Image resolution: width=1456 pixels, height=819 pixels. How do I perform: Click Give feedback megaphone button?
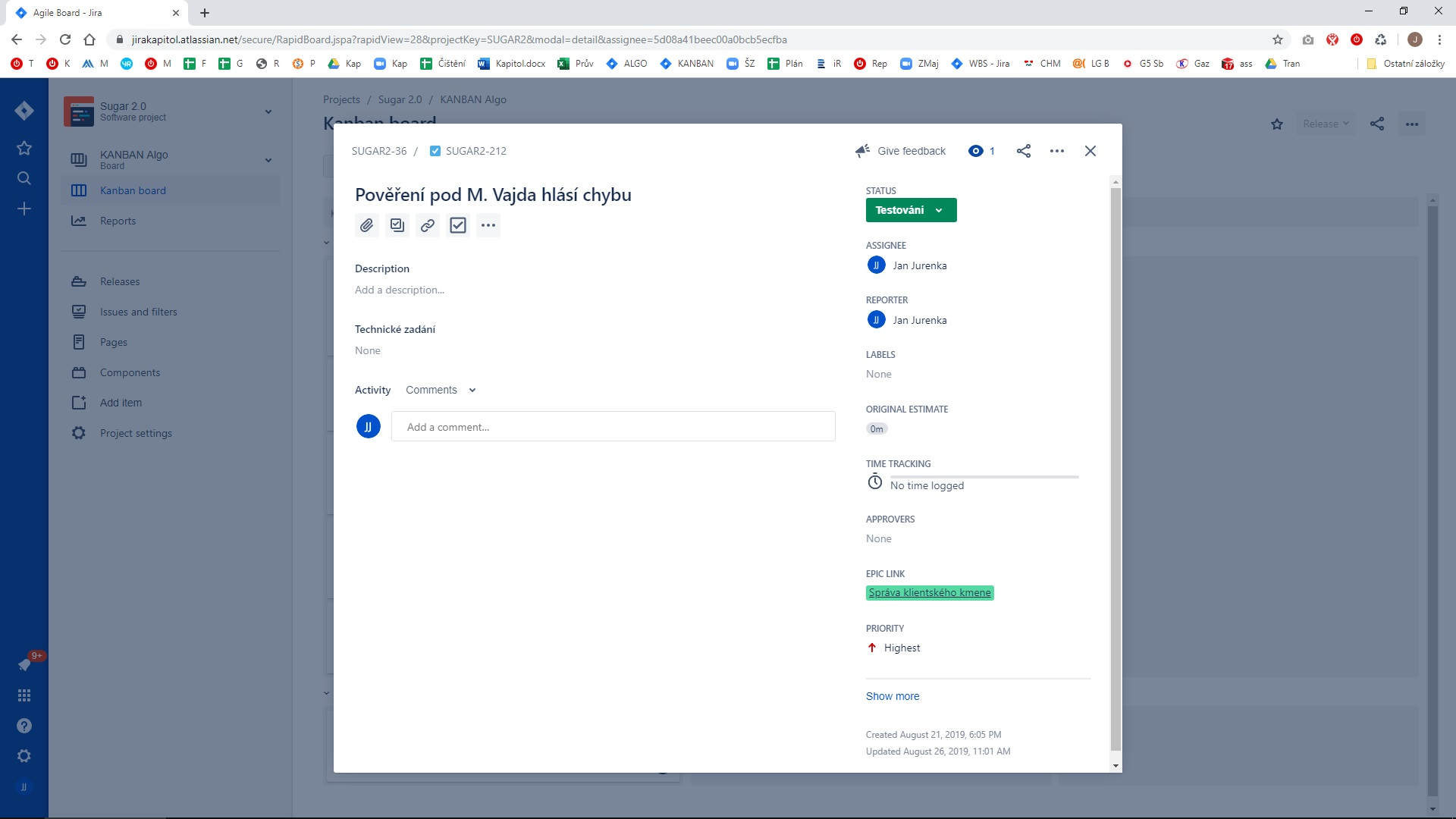coord(900,151)
